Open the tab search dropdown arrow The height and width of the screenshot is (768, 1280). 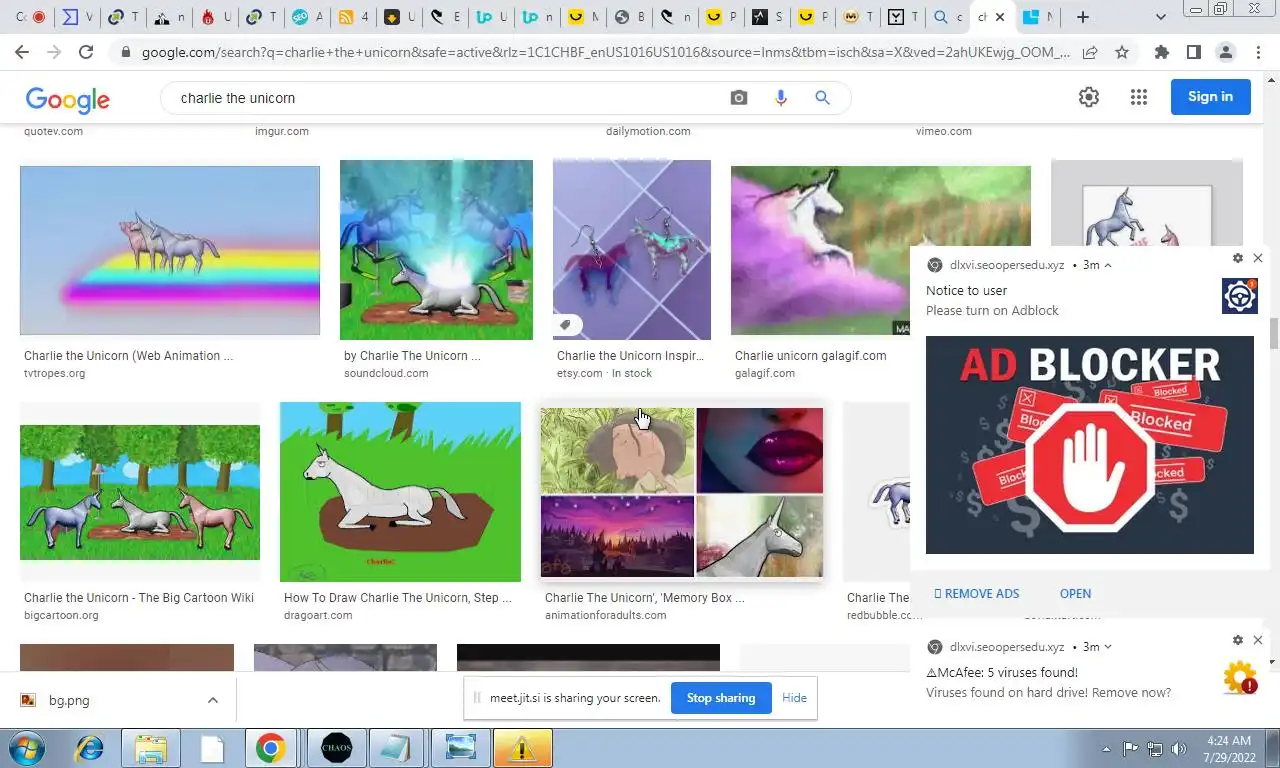coord(1160,17)
